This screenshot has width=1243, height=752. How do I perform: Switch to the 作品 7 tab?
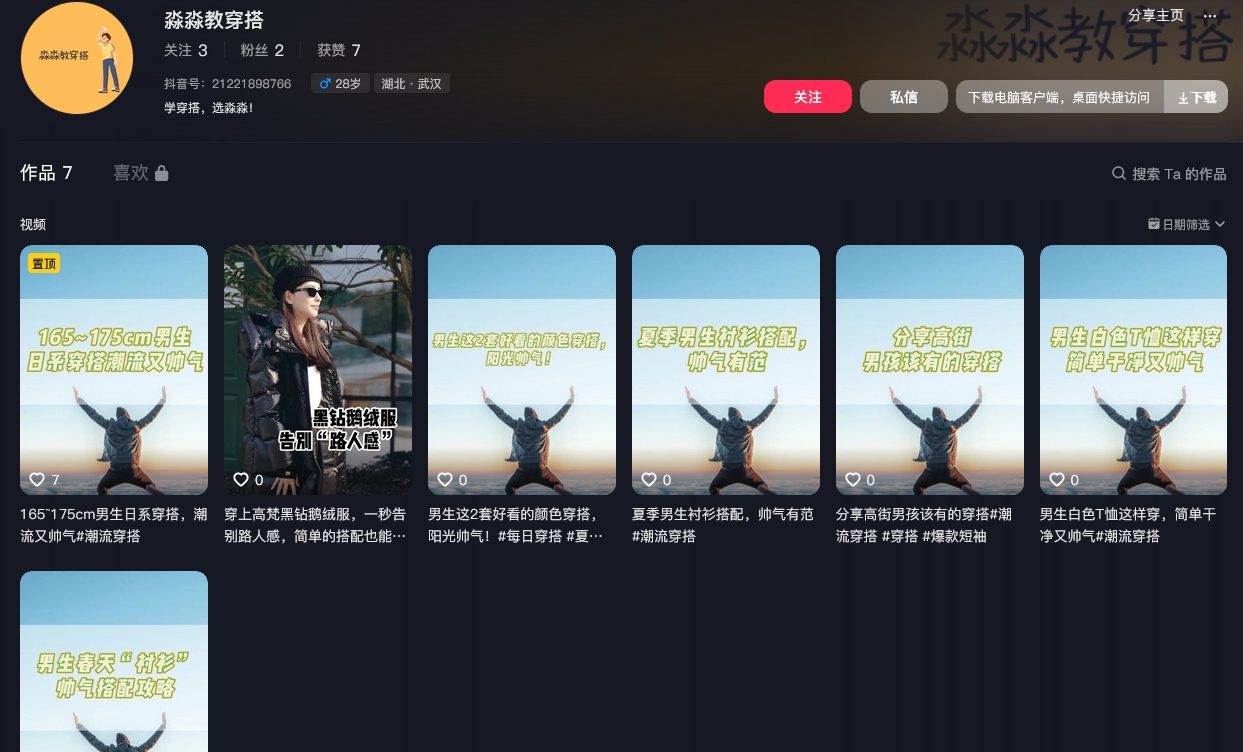click(x=46, y=173)
